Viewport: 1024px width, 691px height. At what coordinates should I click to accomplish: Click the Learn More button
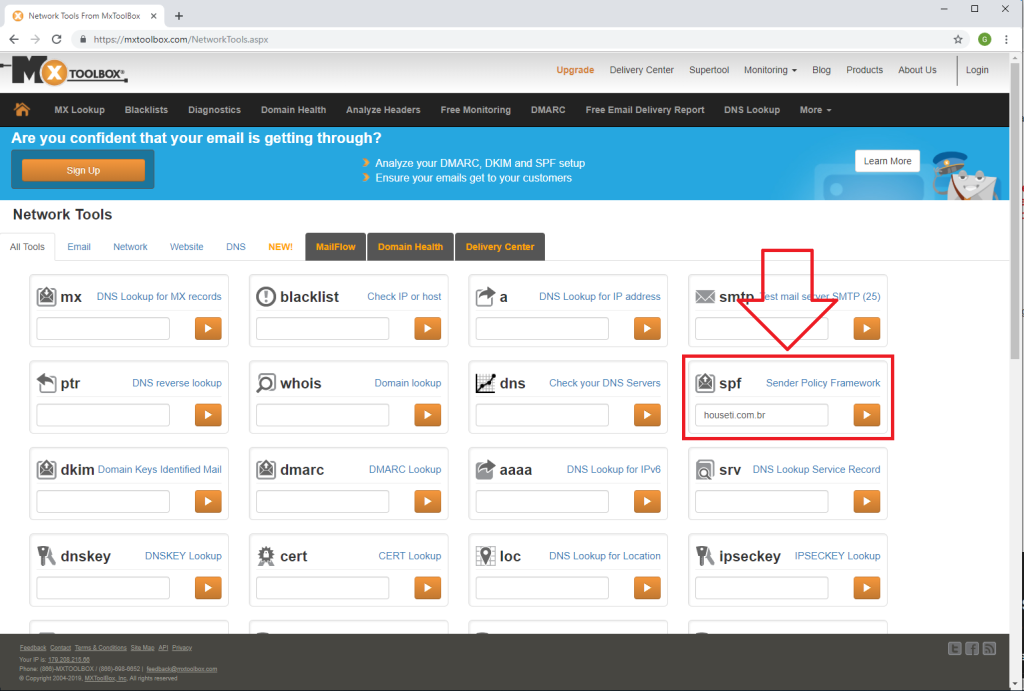(888, 161)
